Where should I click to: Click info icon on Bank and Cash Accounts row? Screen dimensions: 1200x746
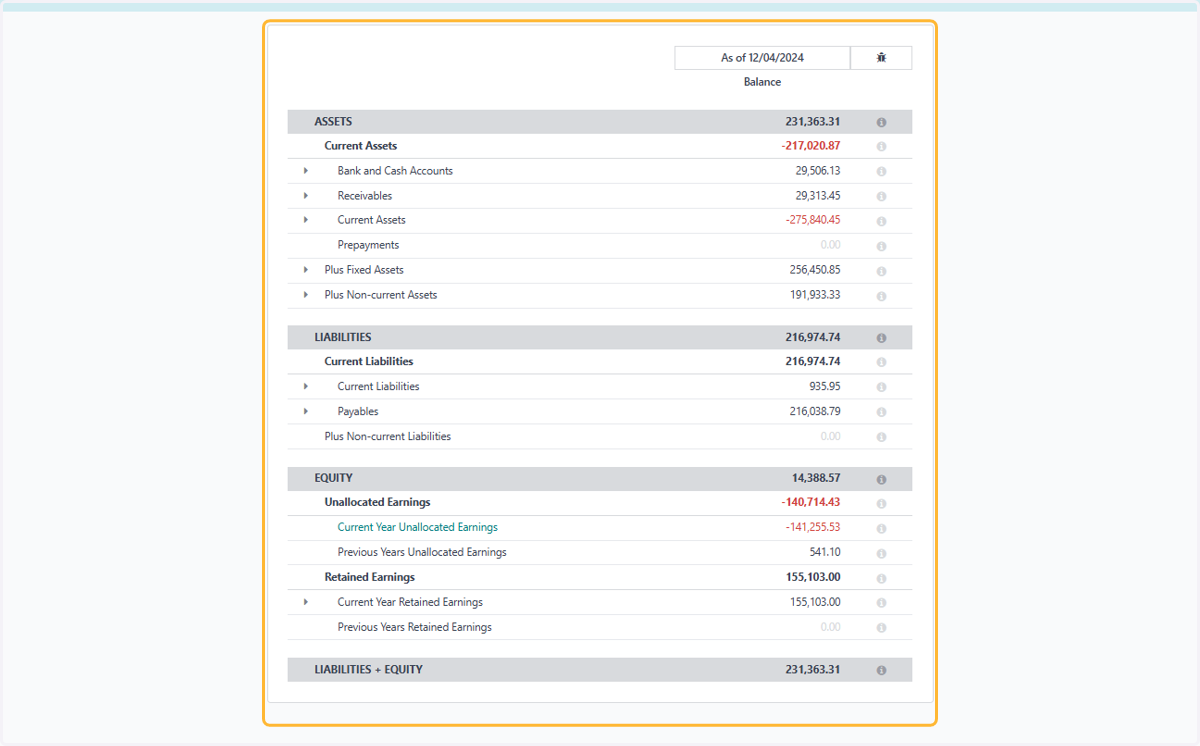[x=881, y=171]
